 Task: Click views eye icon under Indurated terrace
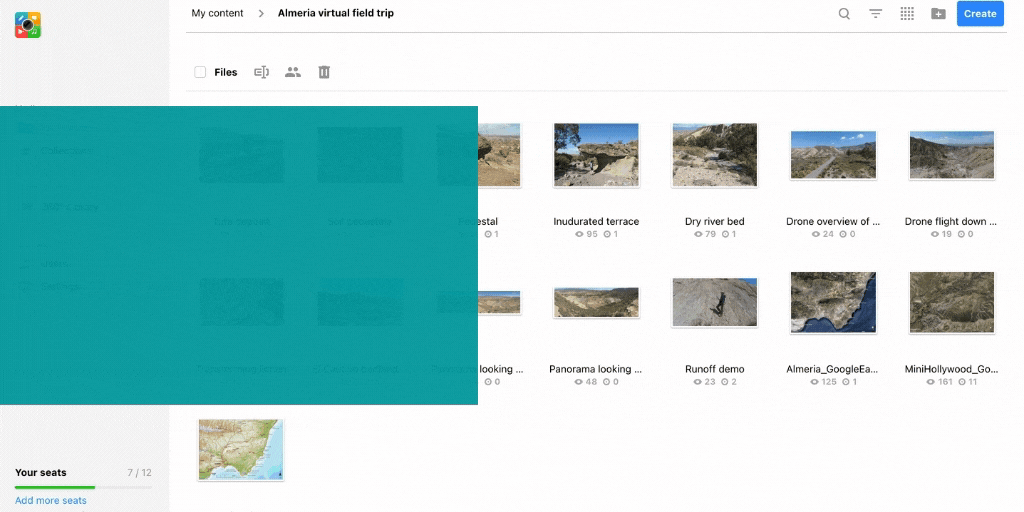579,234
